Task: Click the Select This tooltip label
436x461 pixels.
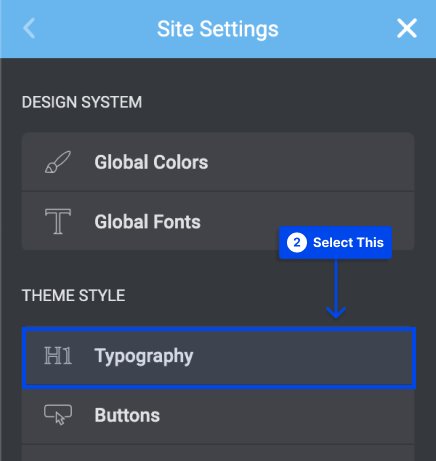Action: point(348,243)
